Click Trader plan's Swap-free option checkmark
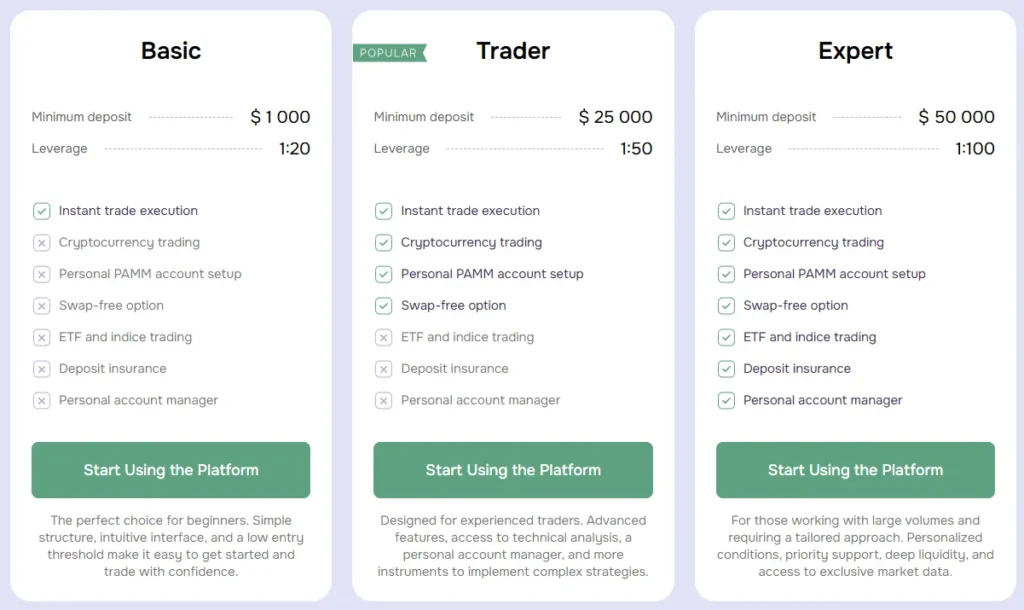The image size is (1024, 610). pyautogui.click(x=383, y=306)
